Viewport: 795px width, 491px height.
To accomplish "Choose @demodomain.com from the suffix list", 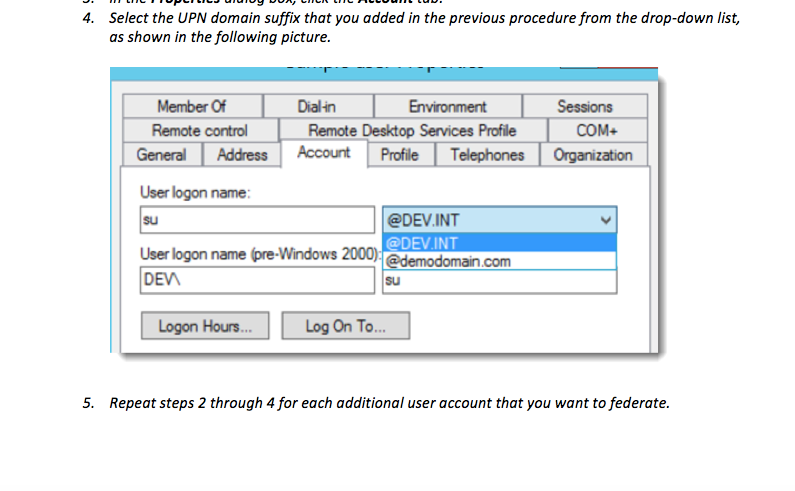I will (x=449, y=262).
